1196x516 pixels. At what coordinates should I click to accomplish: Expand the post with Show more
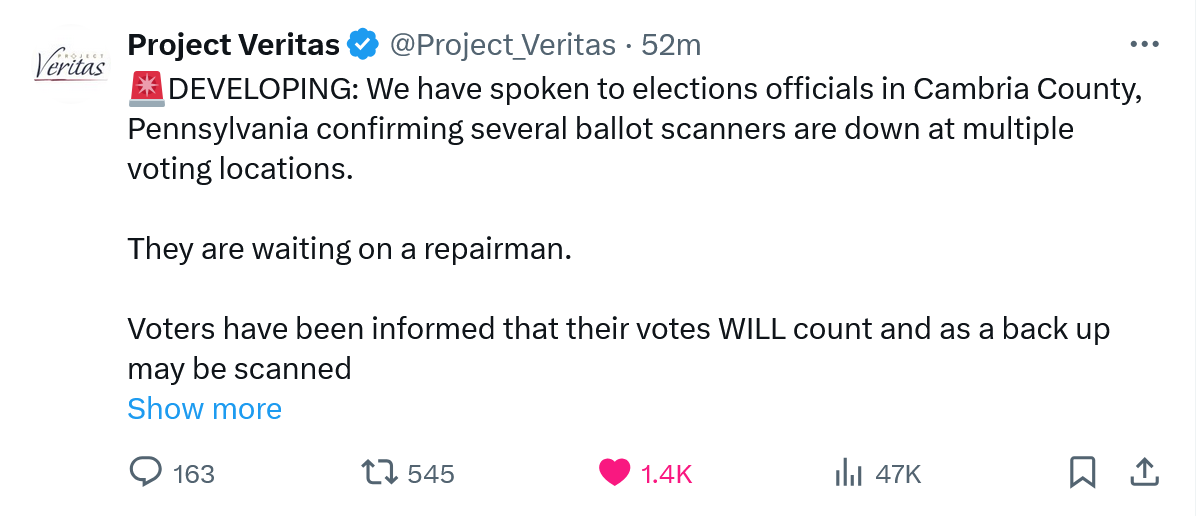205,409
